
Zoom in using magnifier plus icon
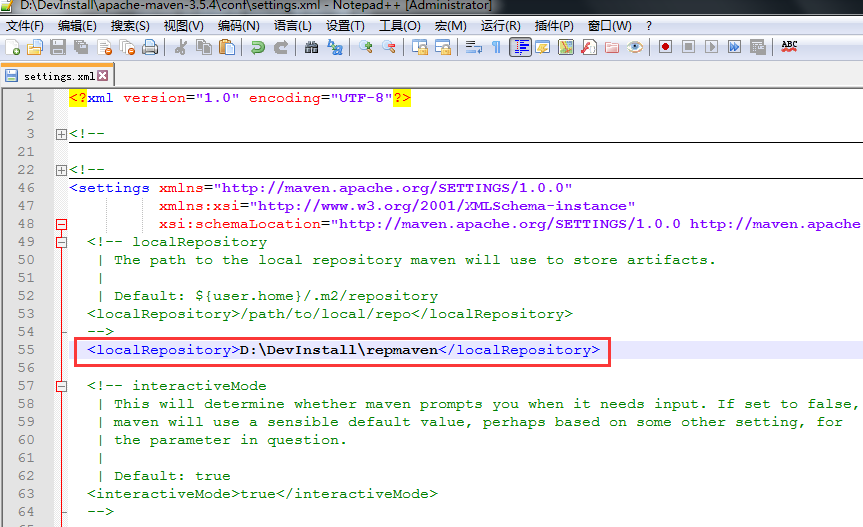[365, 47]
